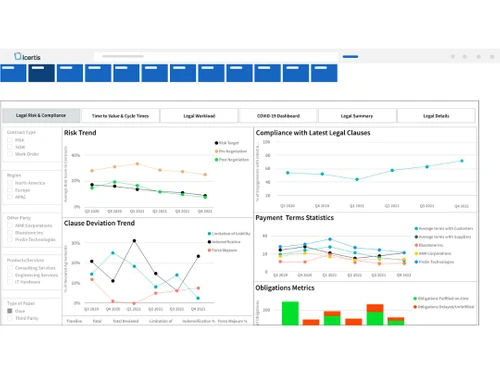Check the IT Hardware box
The image size is (500, 375).
point(10,282)
